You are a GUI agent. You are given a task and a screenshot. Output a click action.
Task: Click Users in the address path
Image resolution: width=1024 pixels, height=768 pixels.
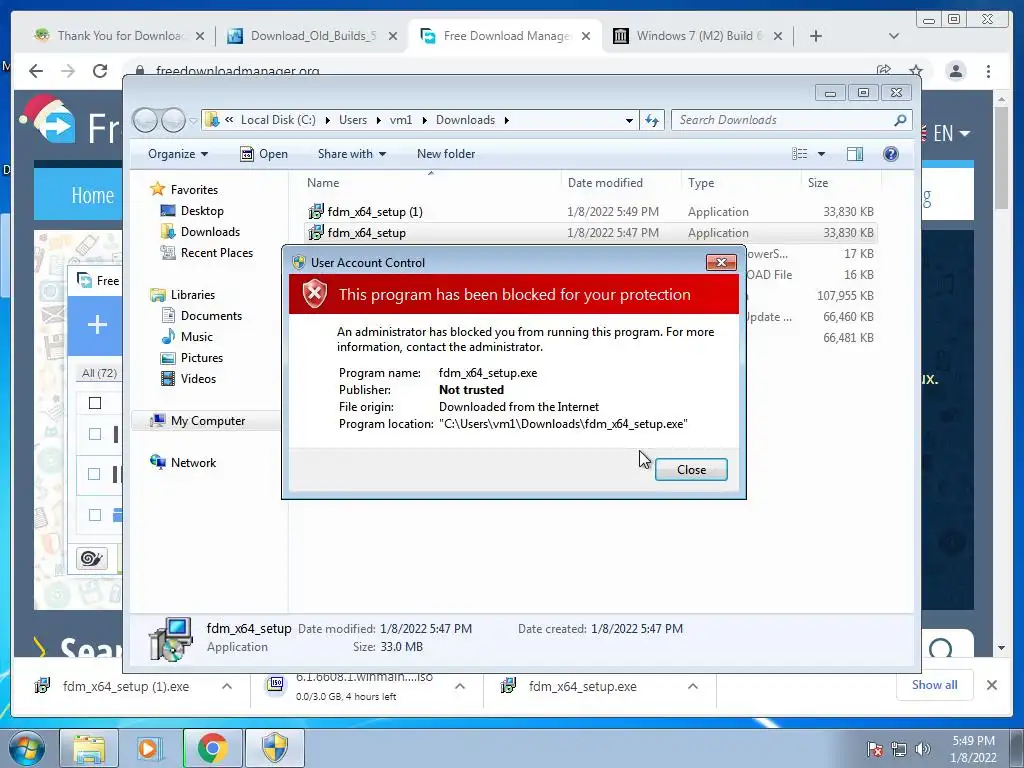coord(353,120)
